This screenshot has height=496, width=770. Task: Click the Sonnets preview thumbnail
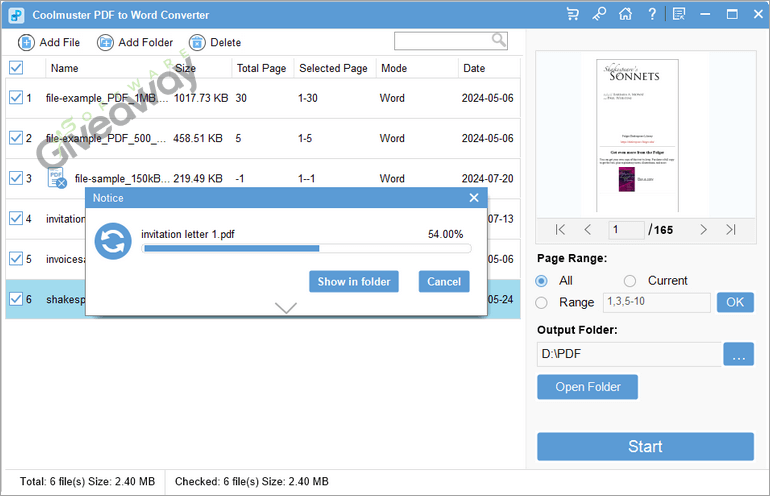click(x=637, y=135)
